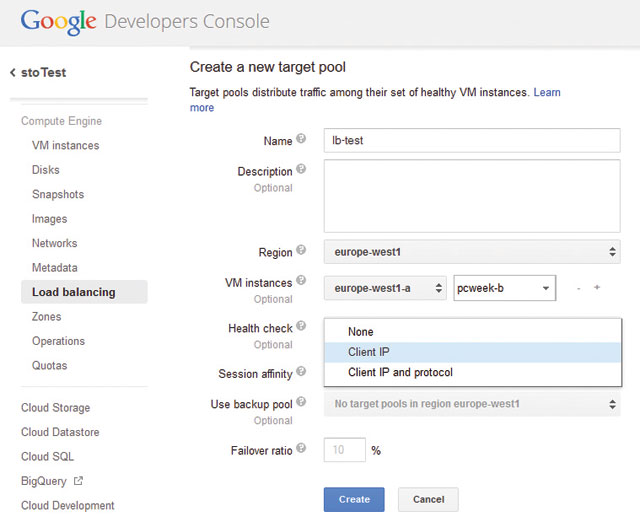The width and height of the screenshot is (640, 522).
Task: Click the Developers Console title
Action: 187,22
